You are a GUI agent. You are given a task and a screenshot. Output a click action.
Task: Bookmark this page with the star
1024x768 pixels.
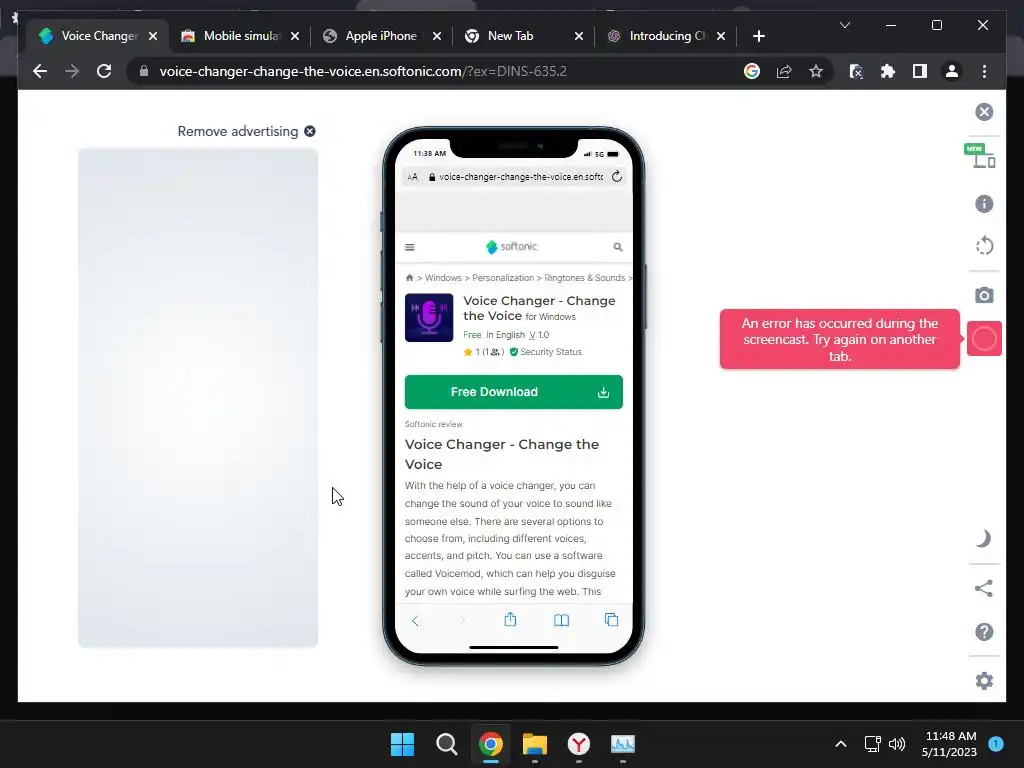click(x=816, y=71)
